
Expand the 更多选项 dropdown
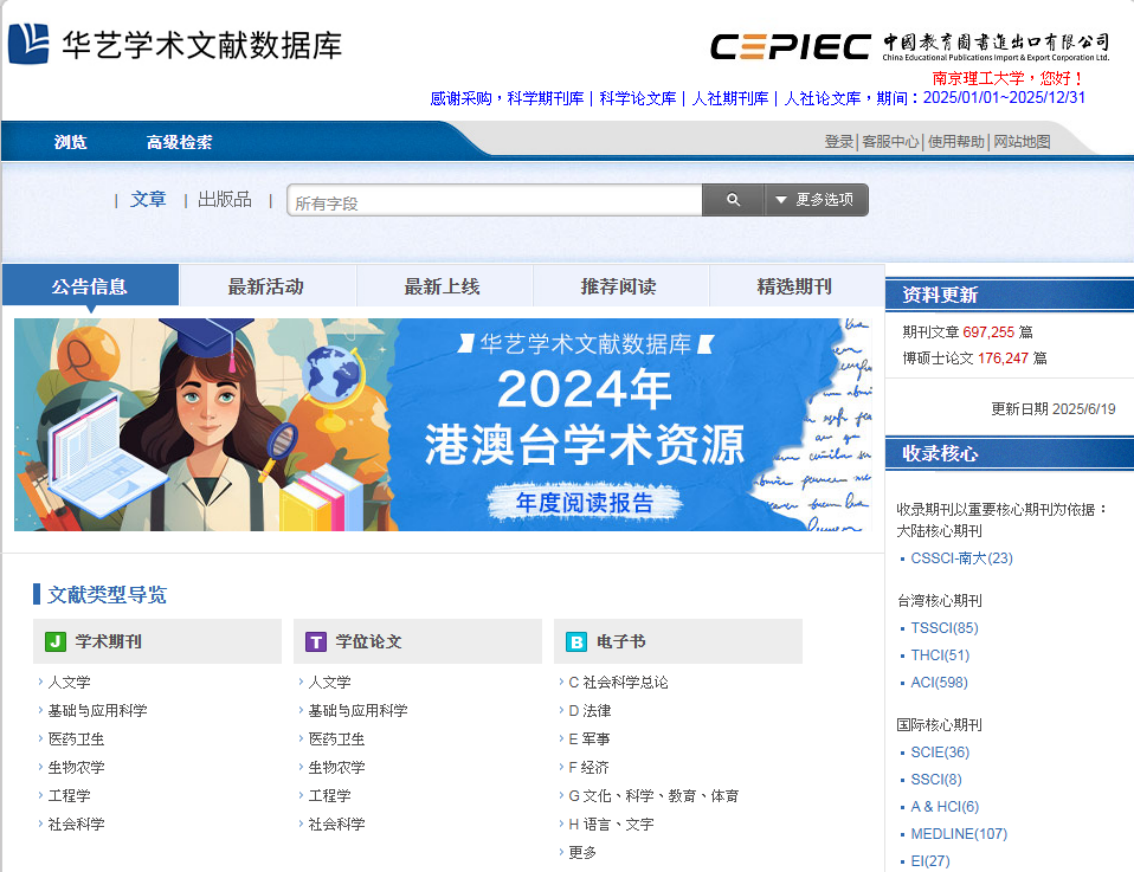[817, 200]
